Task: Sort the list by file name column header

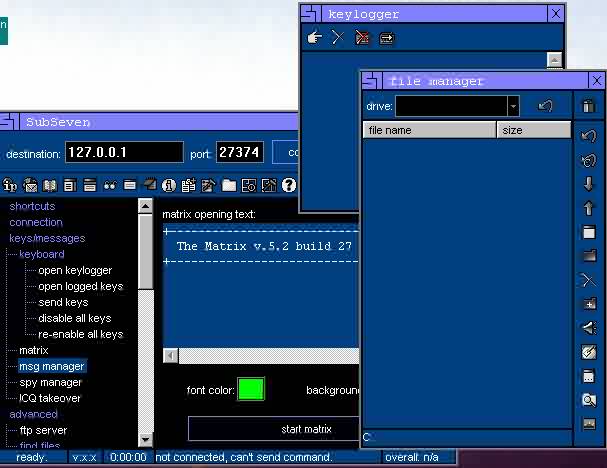Action: point(428,130)
